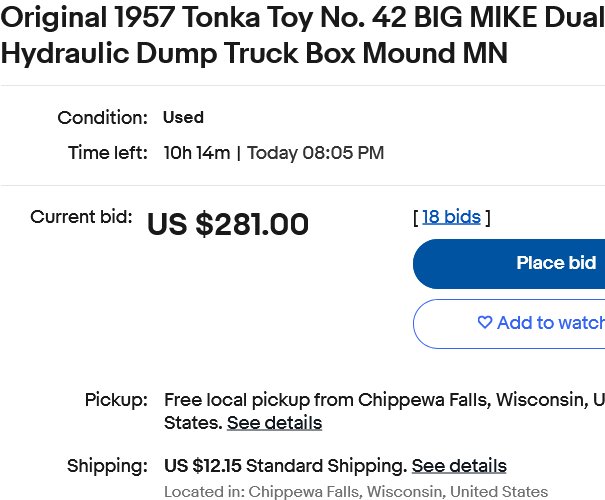
Task: Click the Pickup label
Action: tap(117, 400)
